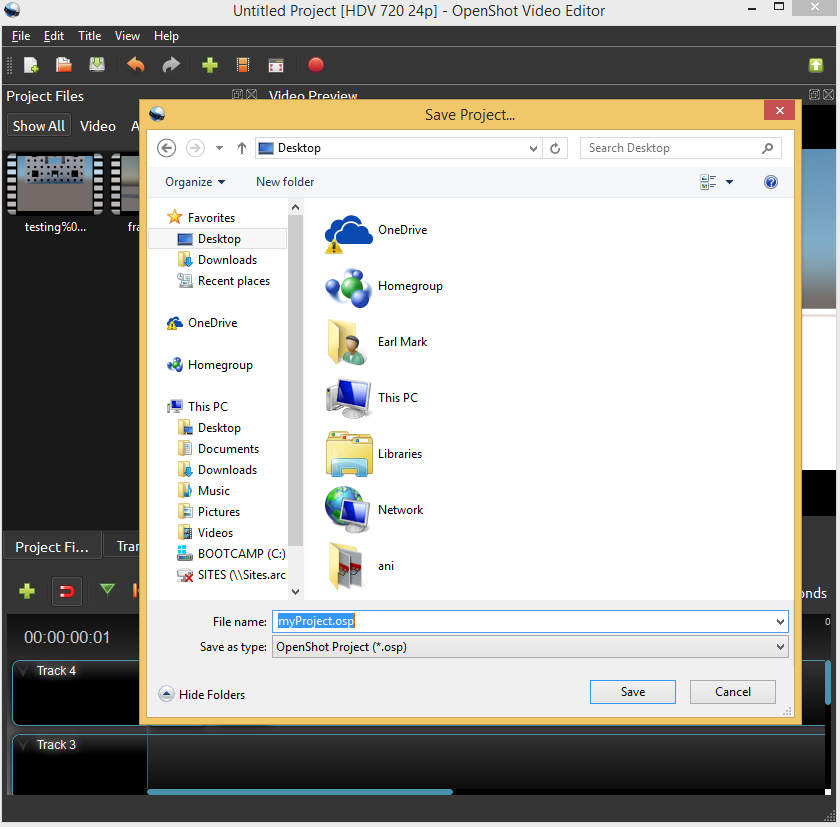Screen dimensions: 840x827
Task: Select the Project Files bottom tab
Action: point(52,547)
